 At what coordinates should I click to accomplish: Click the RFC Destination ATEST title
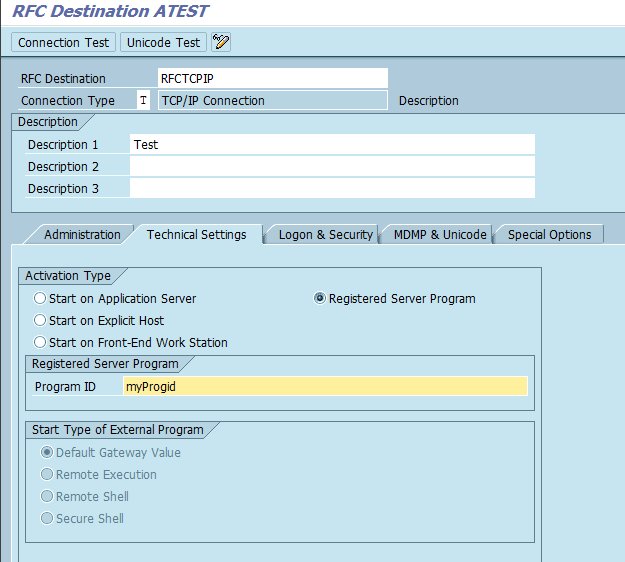pos(110,11)
